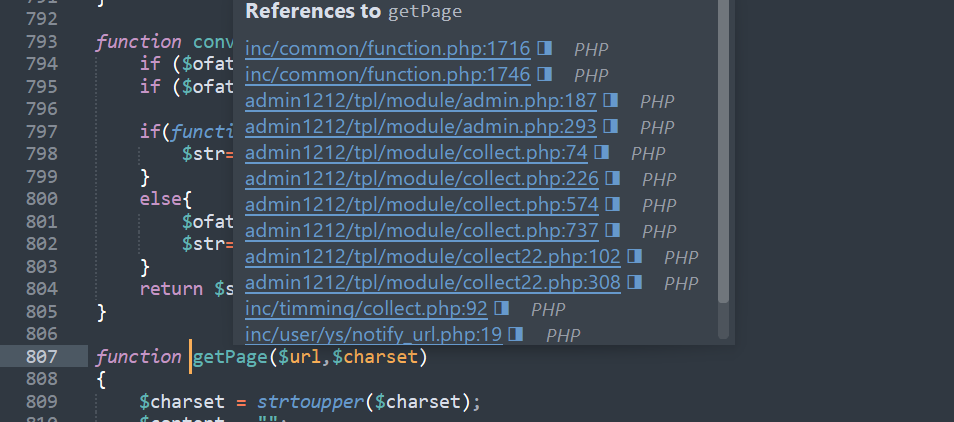Open inc/timming/collect.php:92 reference
954x422 pixels.
pyautogui.click(x=366, y=309)
